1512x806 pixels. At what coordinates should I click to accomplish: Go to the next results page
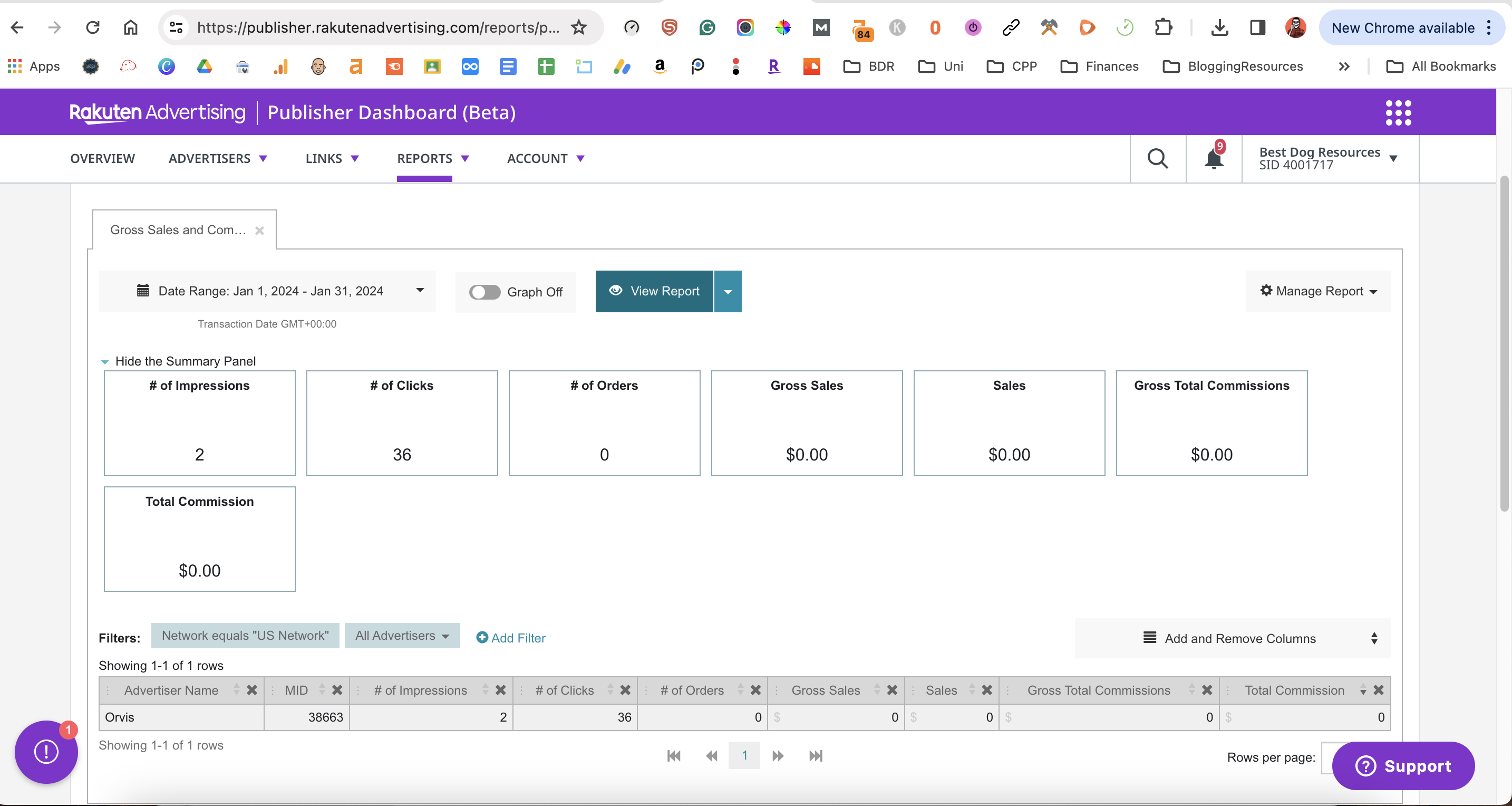(x=778, y=756)
